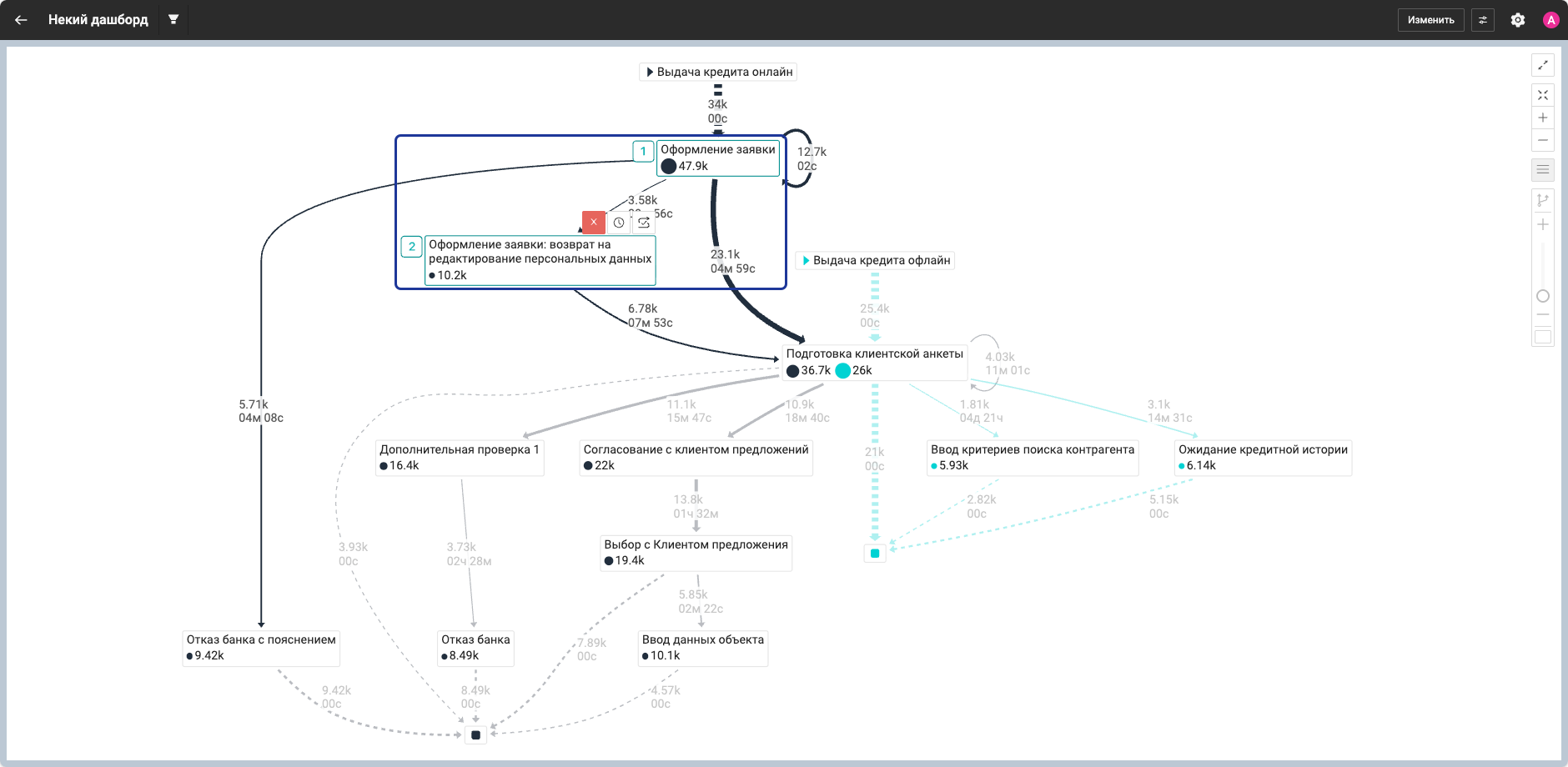
Task: Click the loop icon next to the clock
Action: pos(644,223)
